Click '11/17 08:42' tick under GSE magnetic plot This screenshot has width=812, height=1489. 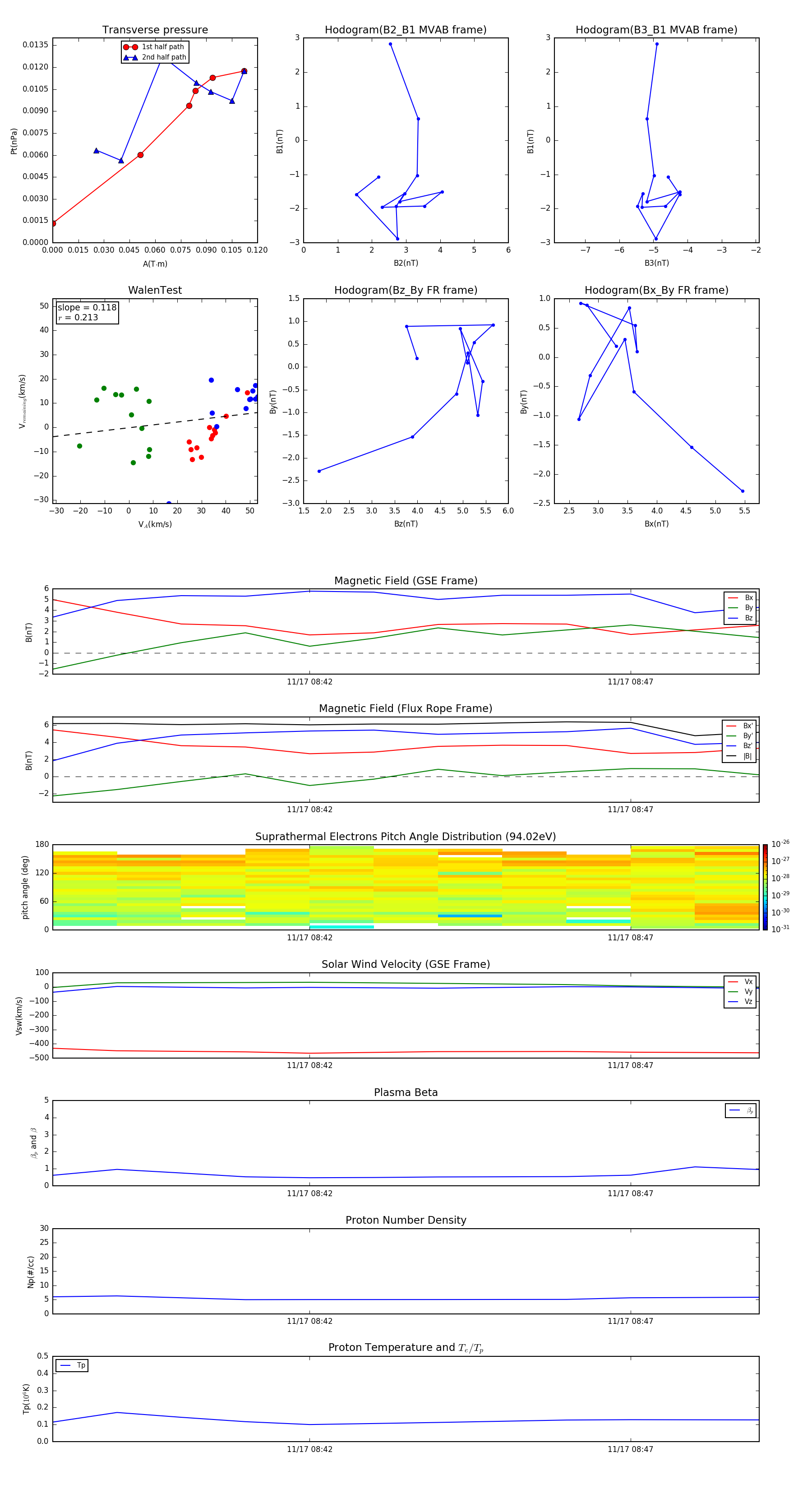pos(310,682)
